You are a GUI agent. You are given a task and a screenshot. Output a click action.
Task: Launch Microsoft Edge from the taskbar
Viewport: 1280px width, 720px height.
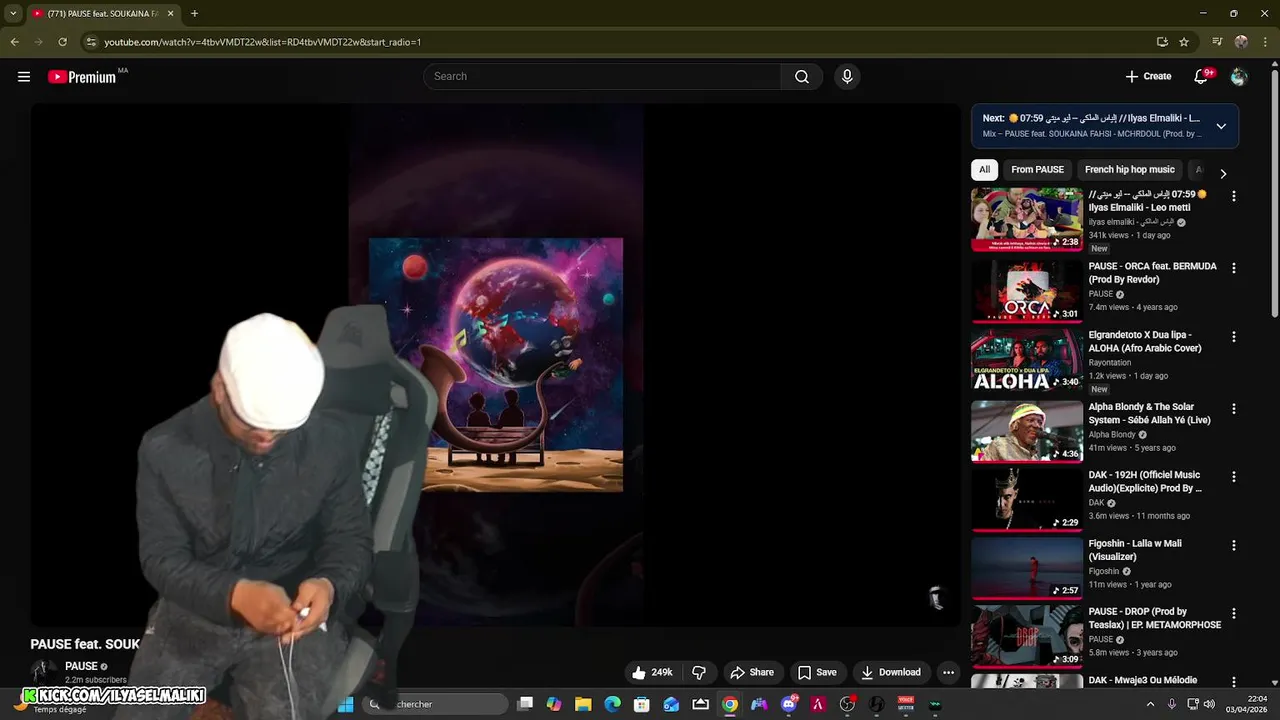[613, 704]
